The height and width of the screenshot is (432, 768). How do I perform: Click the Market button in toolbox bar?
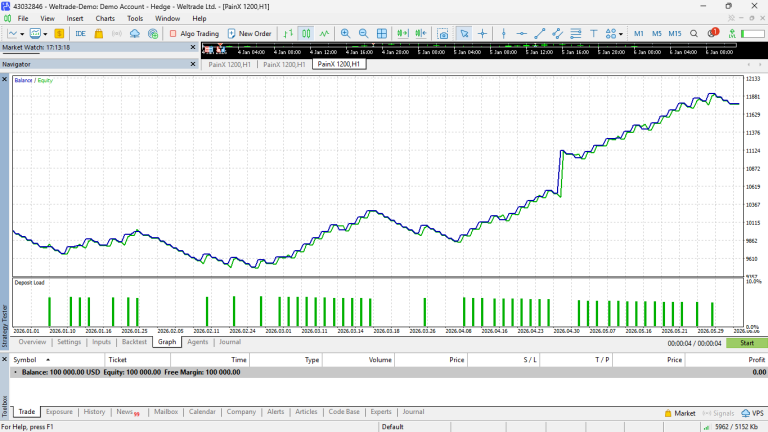(x=680, y=413)
